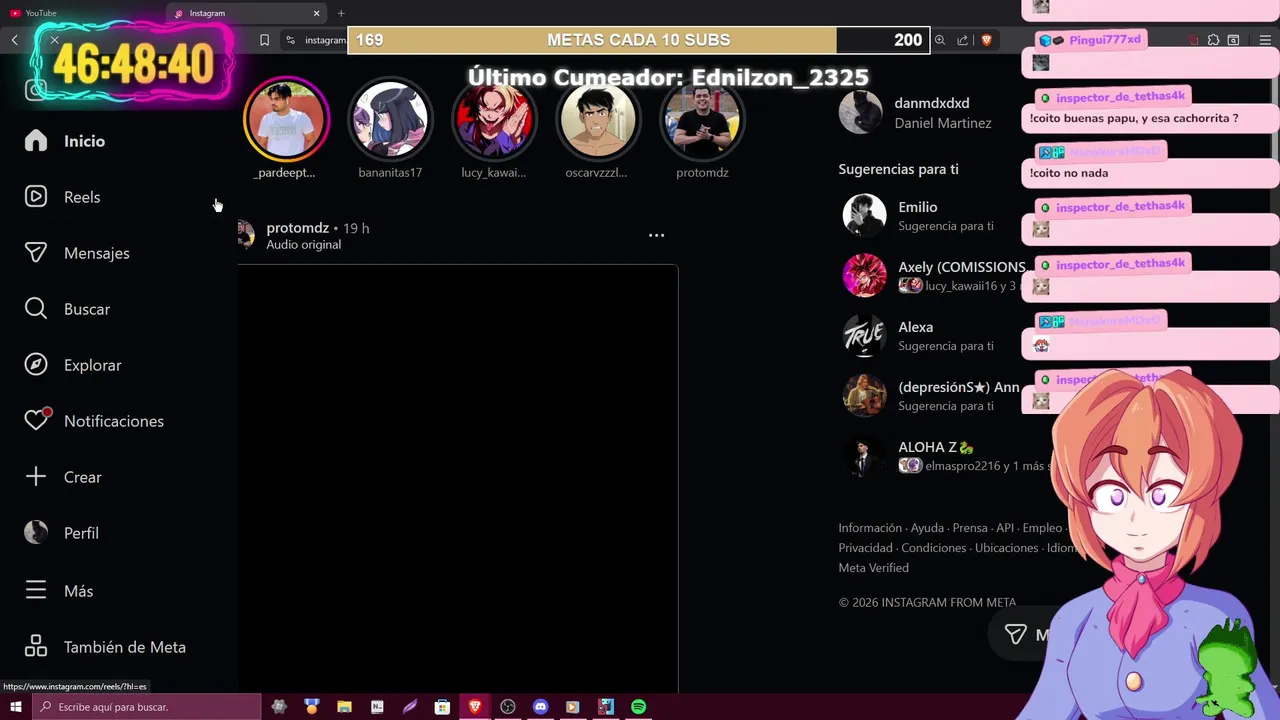1280x720 pixels.
Task: View _pardeept story
Action: 286,119
